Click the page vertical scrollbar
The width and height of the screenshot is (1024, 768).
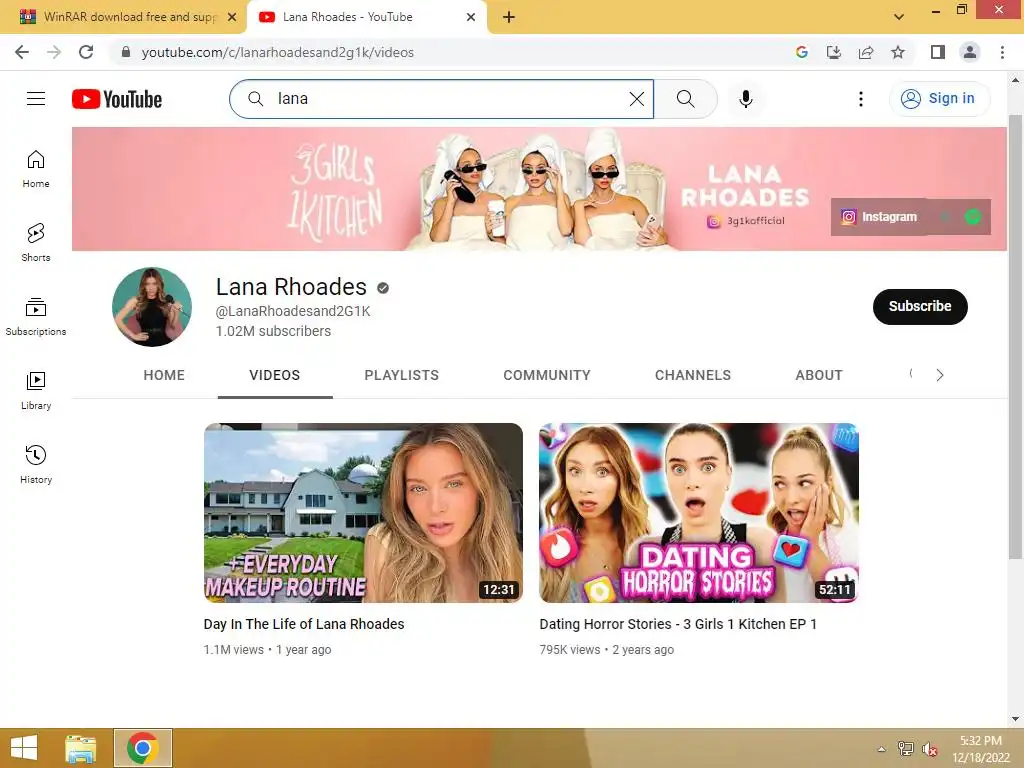tap(1015, 336)
